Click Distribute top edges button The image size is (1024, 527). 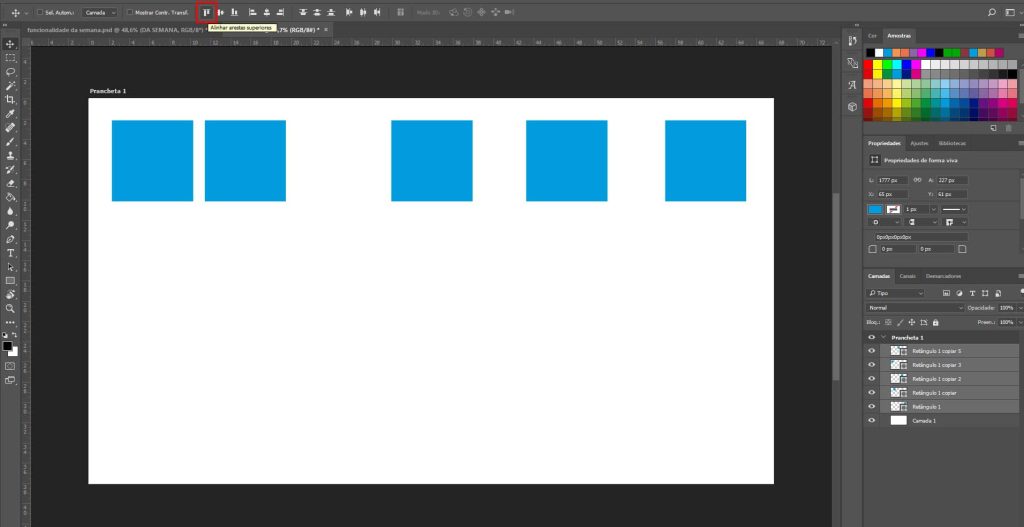[303, 12]
